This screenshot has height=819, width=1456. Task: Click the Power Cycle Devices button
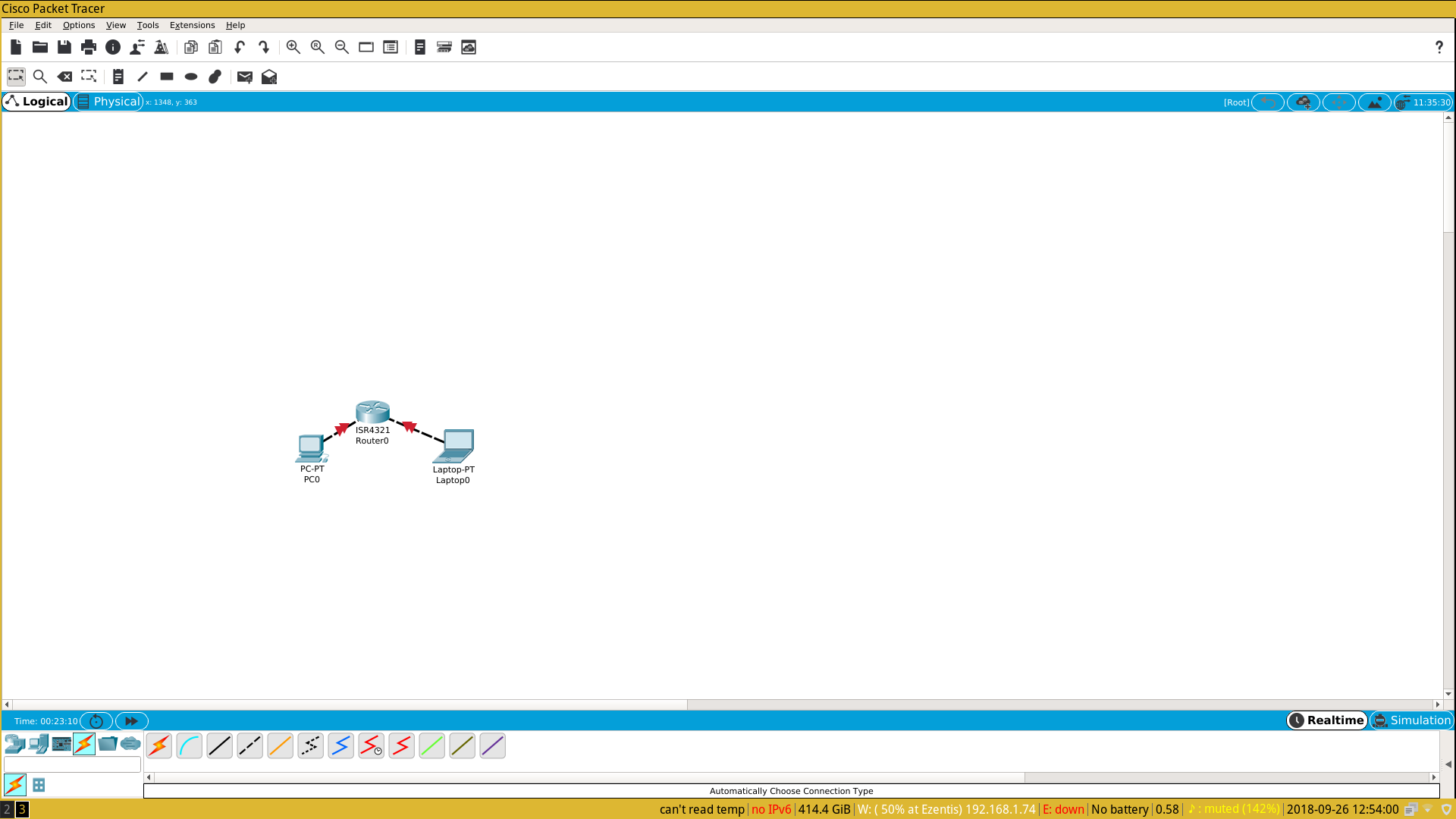[x=96, y=721]
